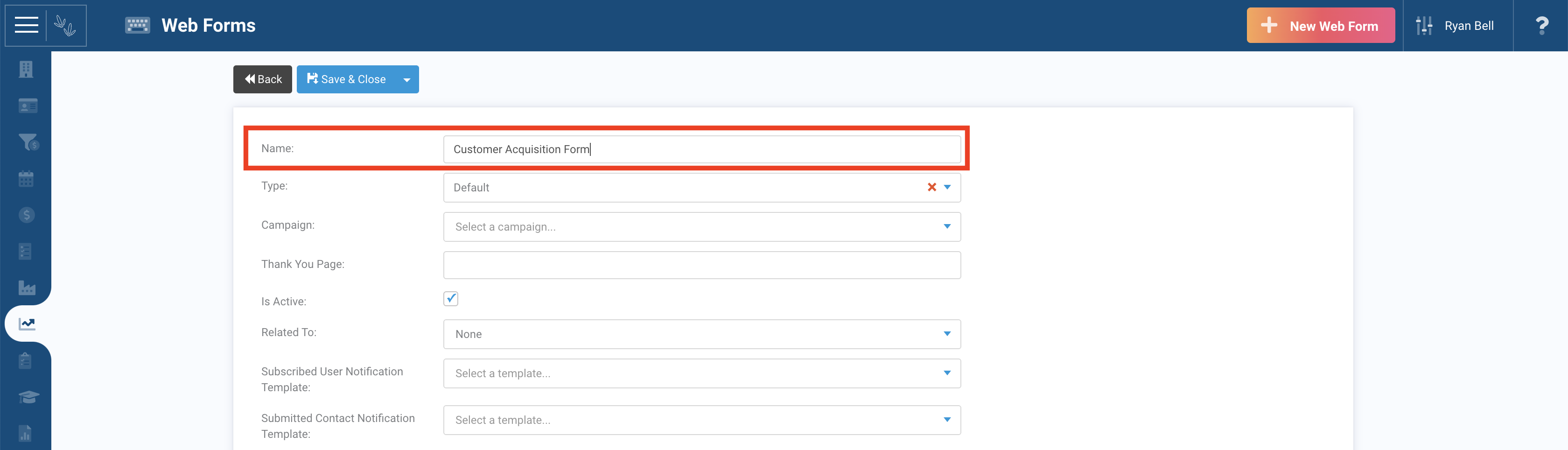
Task: Open the help question mark
Action: (1541, 26)
